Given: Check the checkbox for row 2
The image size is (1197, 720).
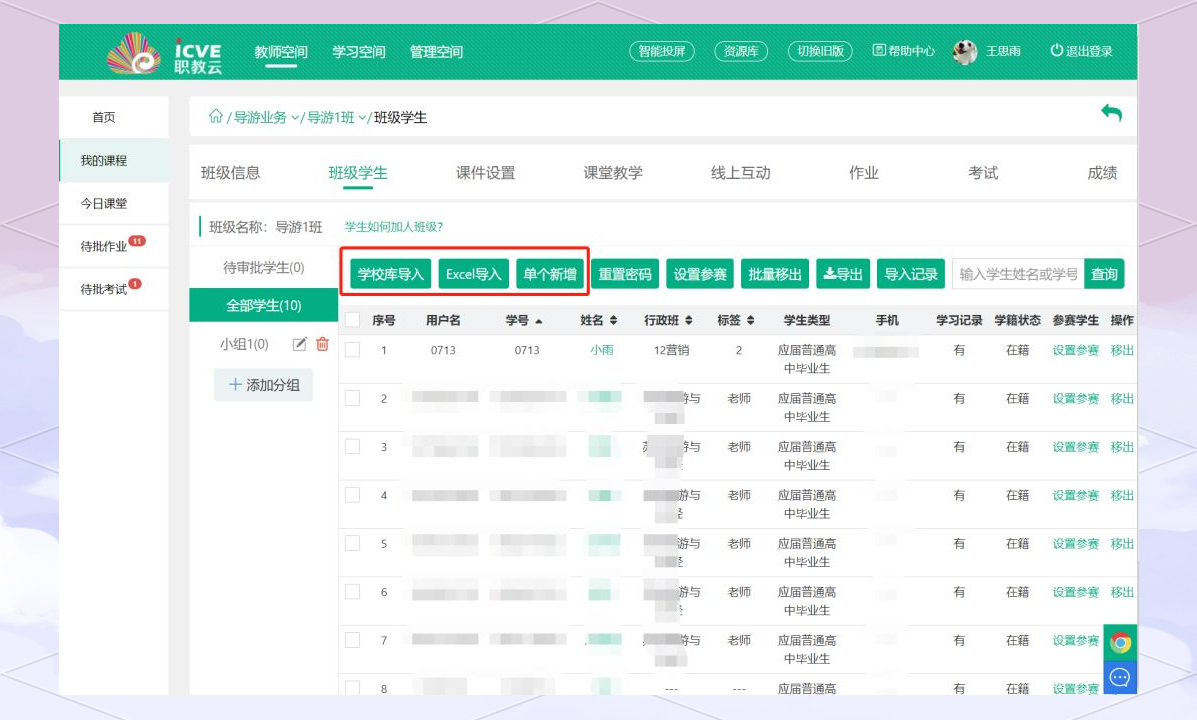Looking at the screenshot, I should 353,398.
